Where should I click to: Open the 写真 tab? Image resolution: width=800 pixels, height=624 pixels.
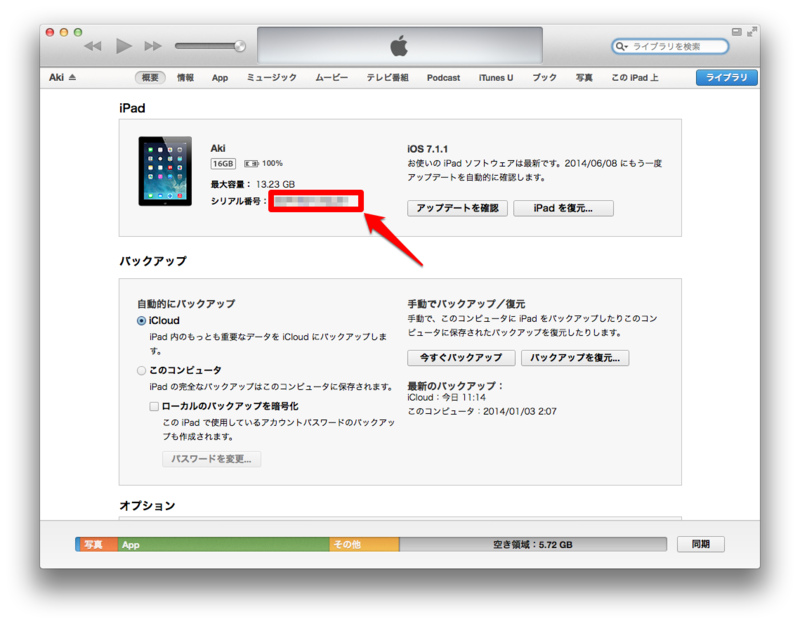pyautogui.click(x=584, y=78)
